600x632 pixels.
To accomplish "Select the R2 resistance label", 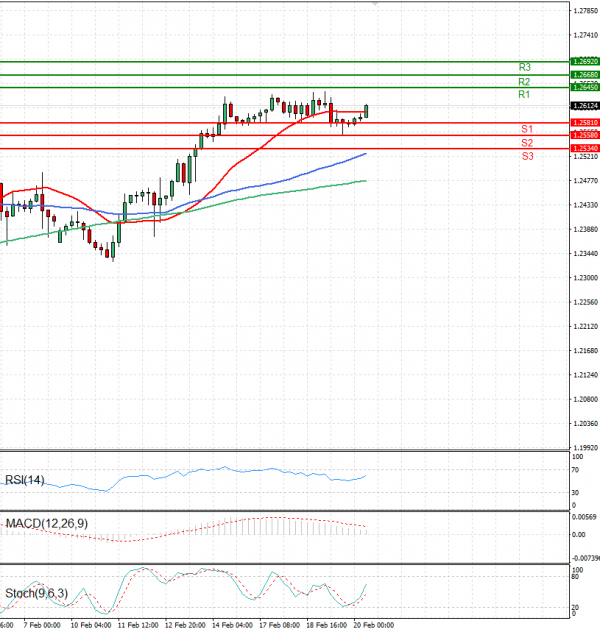I will pyautogui.click(x=524, y=82).
